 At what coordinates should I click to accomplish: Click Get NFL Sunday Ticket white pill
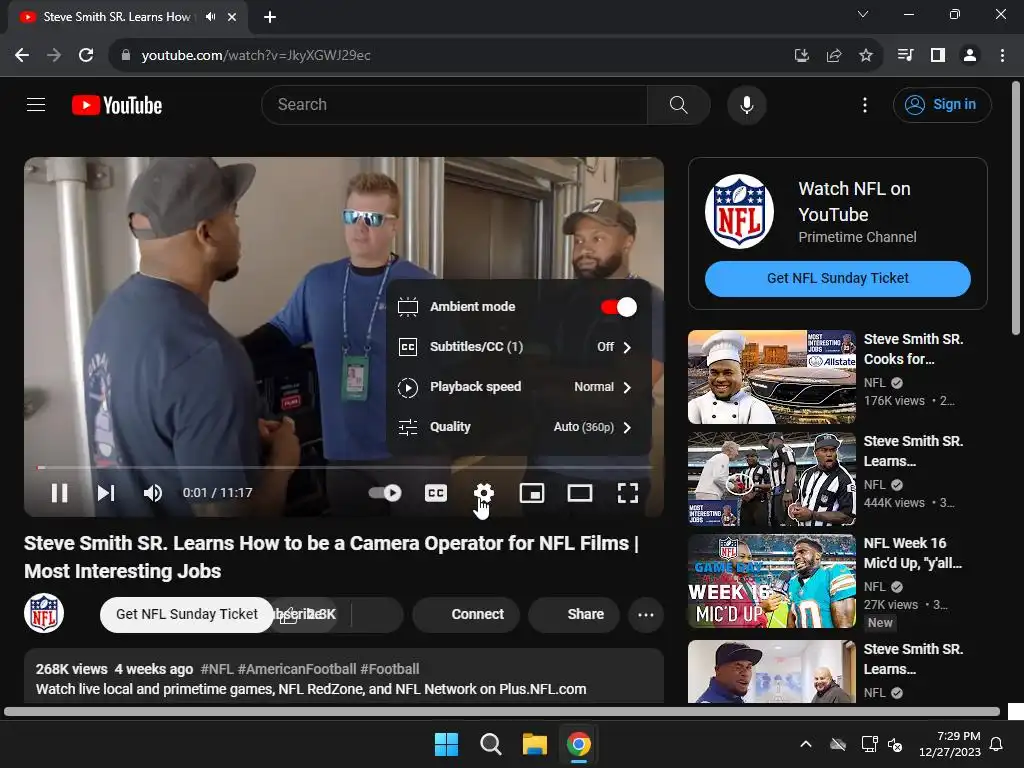(x=187, y=615)
